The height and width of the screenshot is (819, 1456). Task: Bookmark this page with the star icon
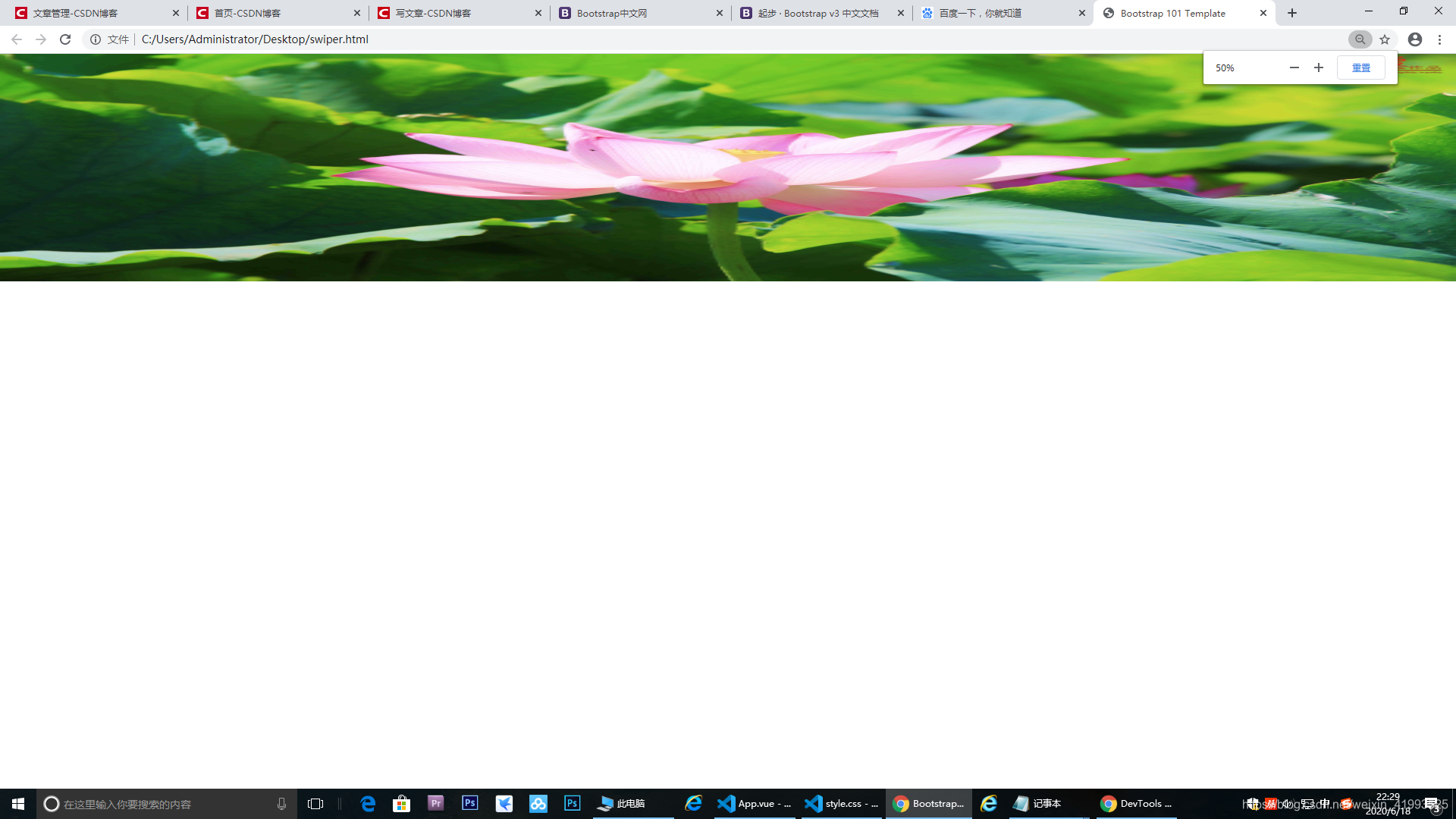coord(1385,39)
